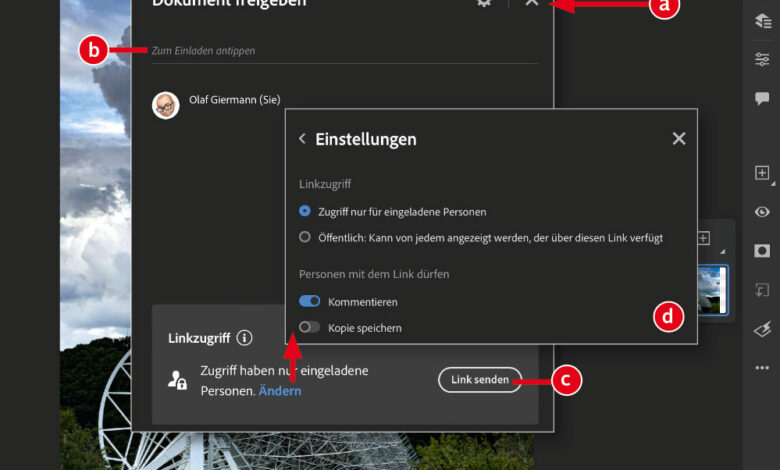Select the 'Öffentlich' link access radio option
The width and height of the screenshot is (780, 470).
[305, 237]
